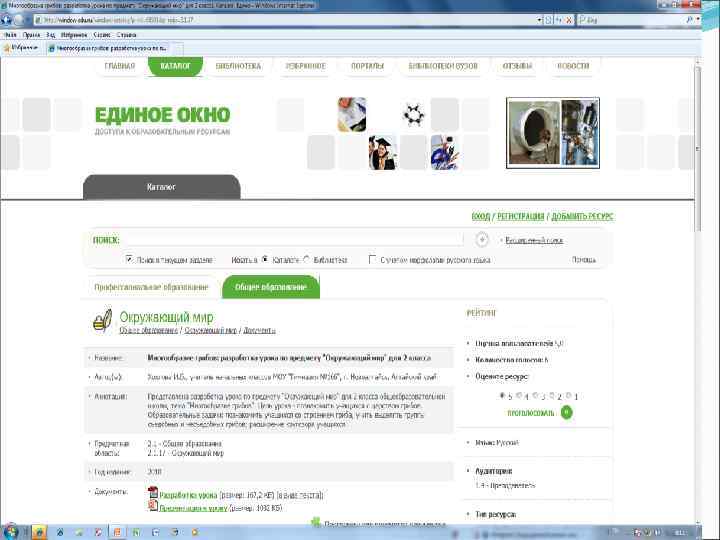Open the Избранное favorites star button
Screen dimensions: 720x540
pos(21,47)
